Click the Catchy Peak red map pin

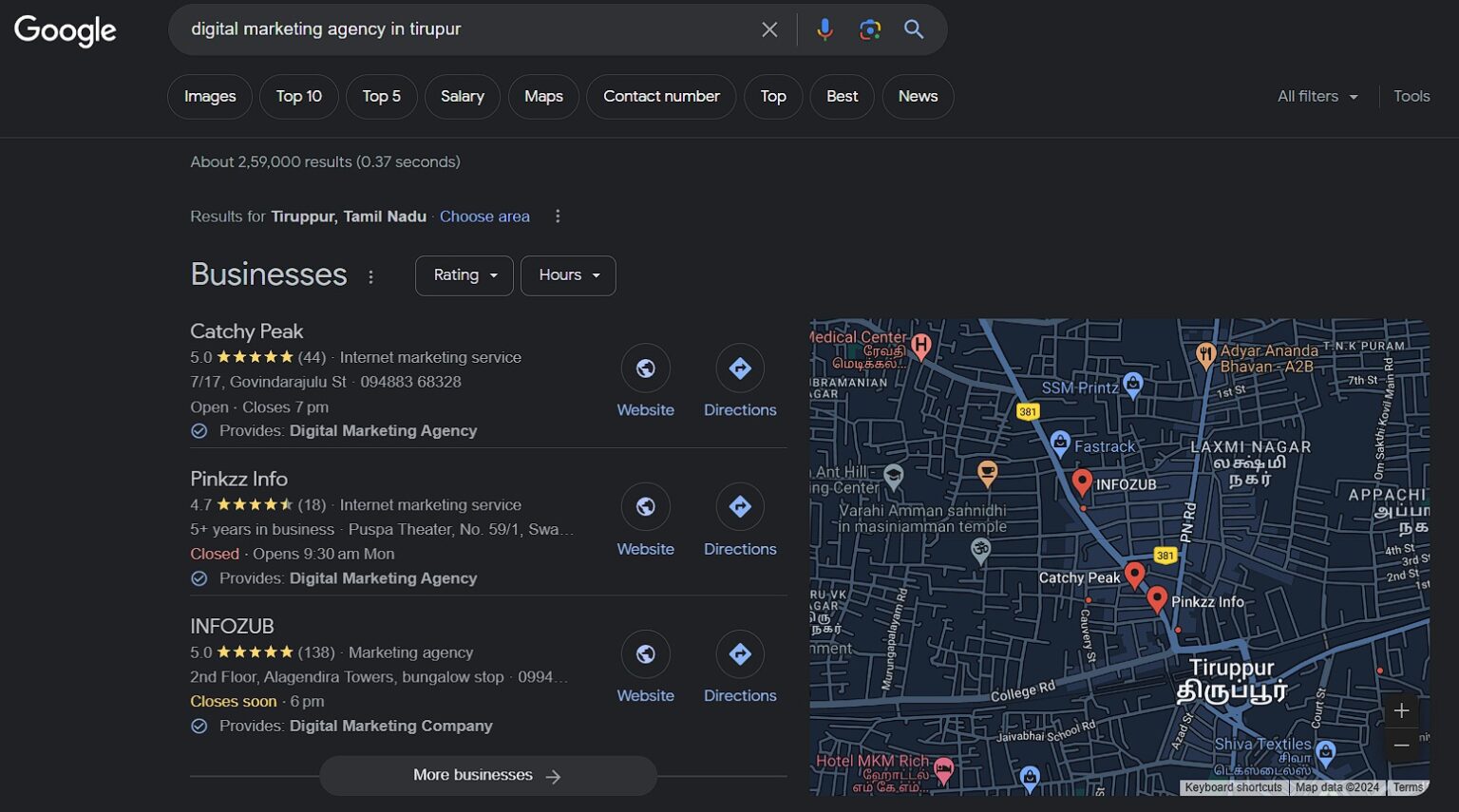tap(1134, 576)
